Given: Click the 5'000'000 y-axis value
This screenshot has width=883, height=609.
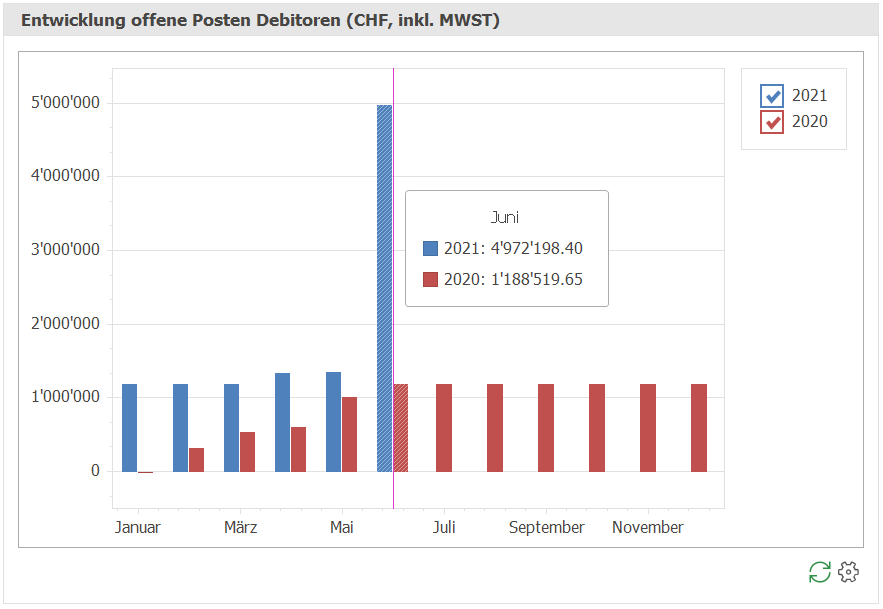Looking at the screenshot, I should click(x=65, y=103).
